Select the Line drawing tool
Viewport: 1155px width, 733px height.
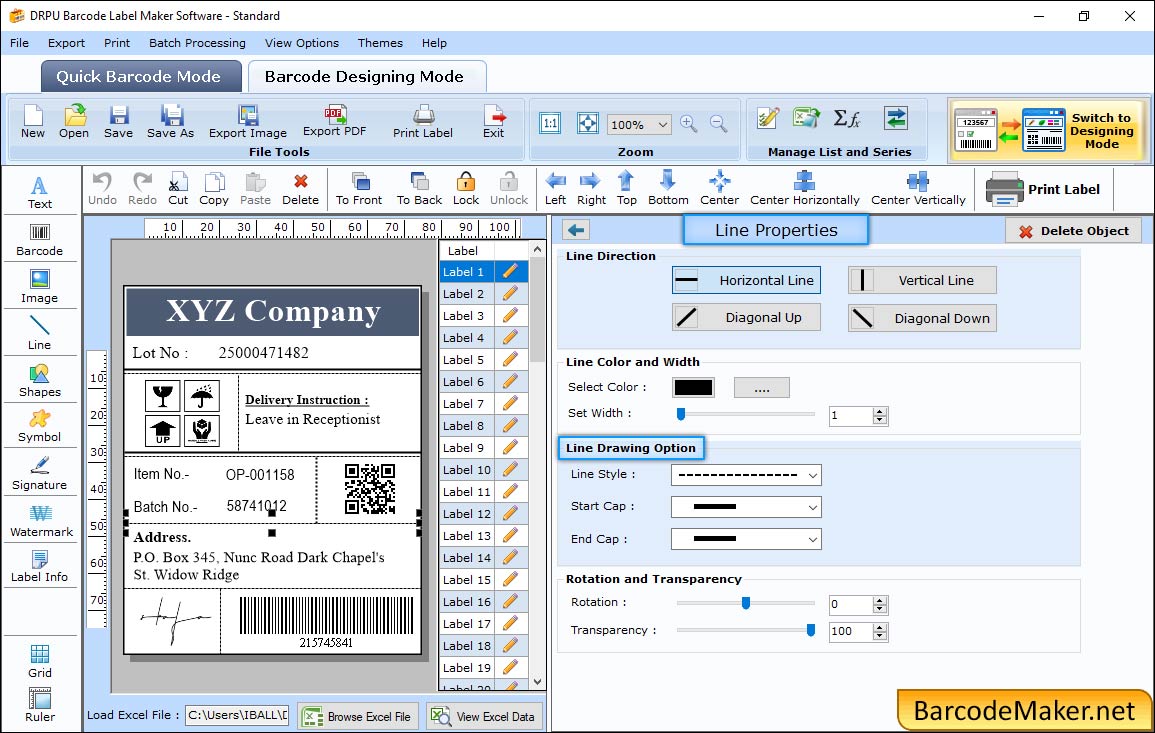pos(40,334)
